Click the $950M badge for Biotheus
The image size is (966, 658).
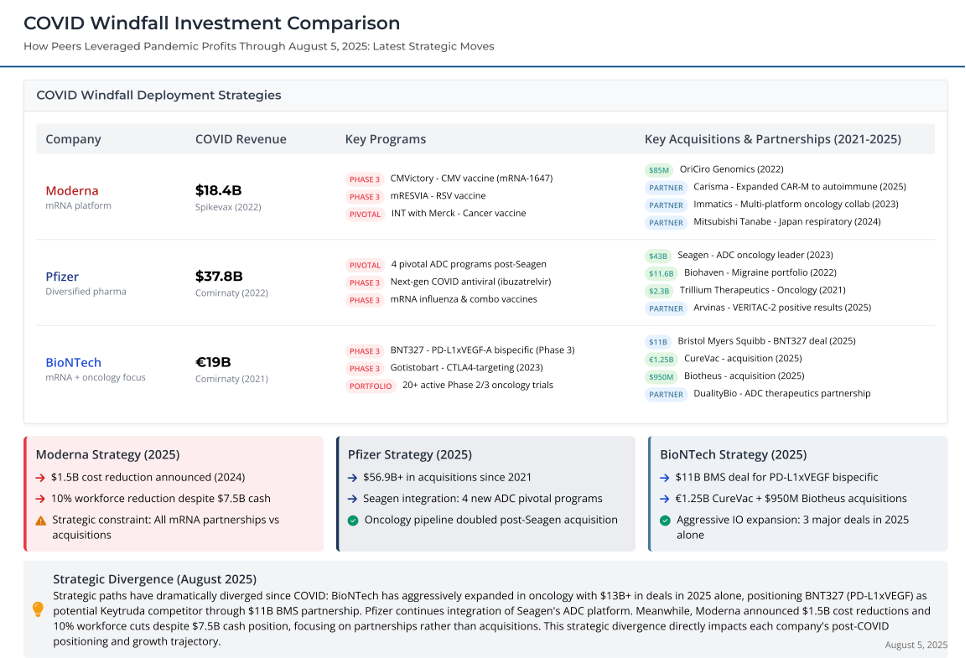click(x=661, y=377)
